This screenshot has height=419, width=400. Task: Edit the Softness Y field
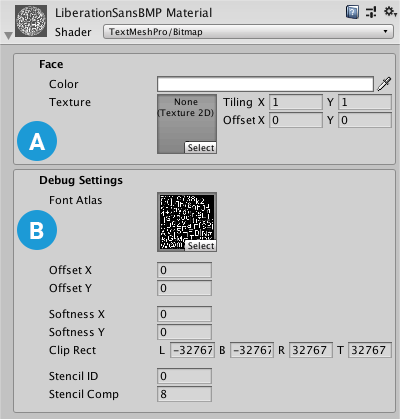(x=184, y=332)
